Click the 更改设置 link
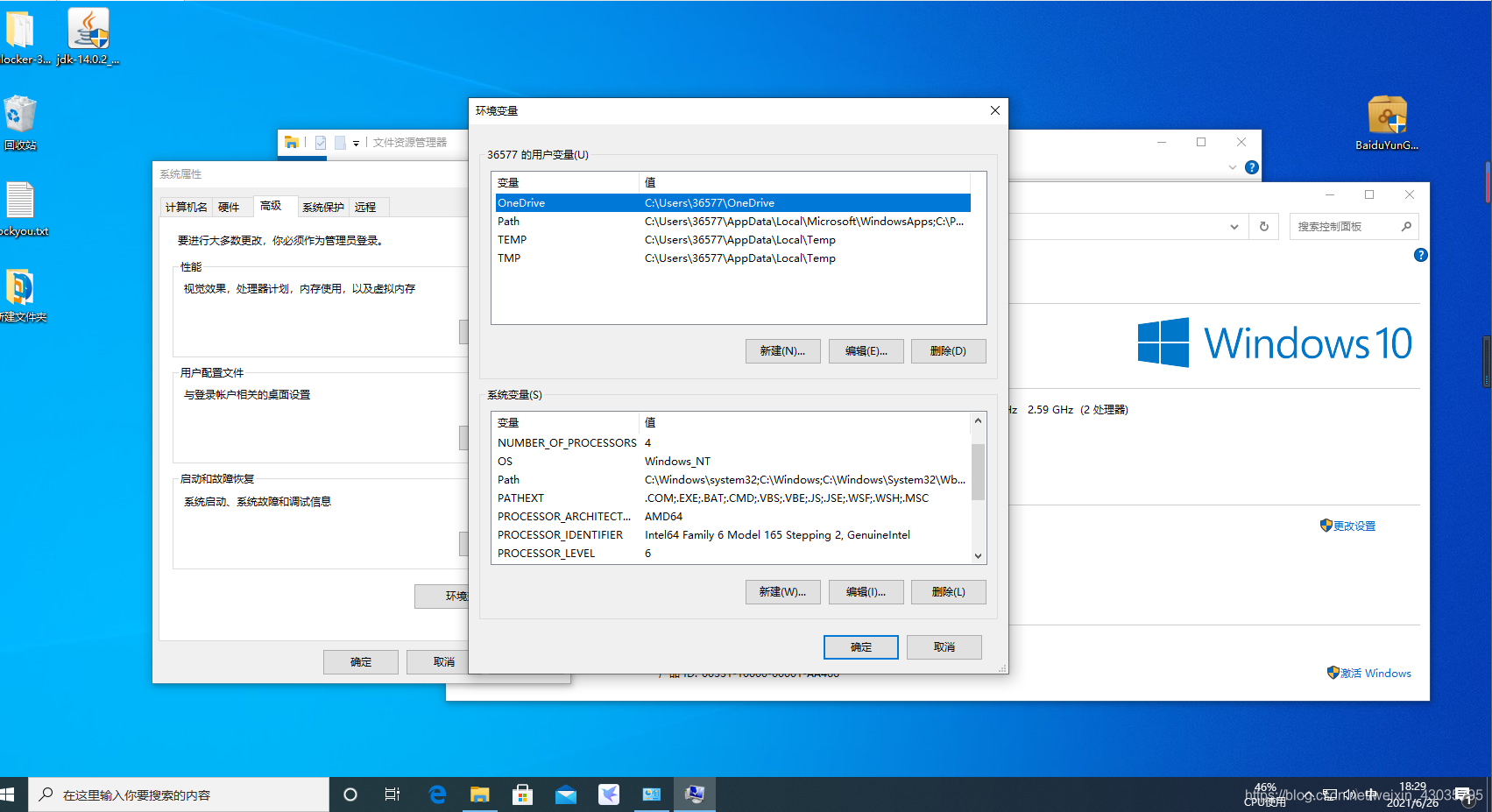Image resolution: width=1492 pixels, height=812 pixels. [1354, 526]
